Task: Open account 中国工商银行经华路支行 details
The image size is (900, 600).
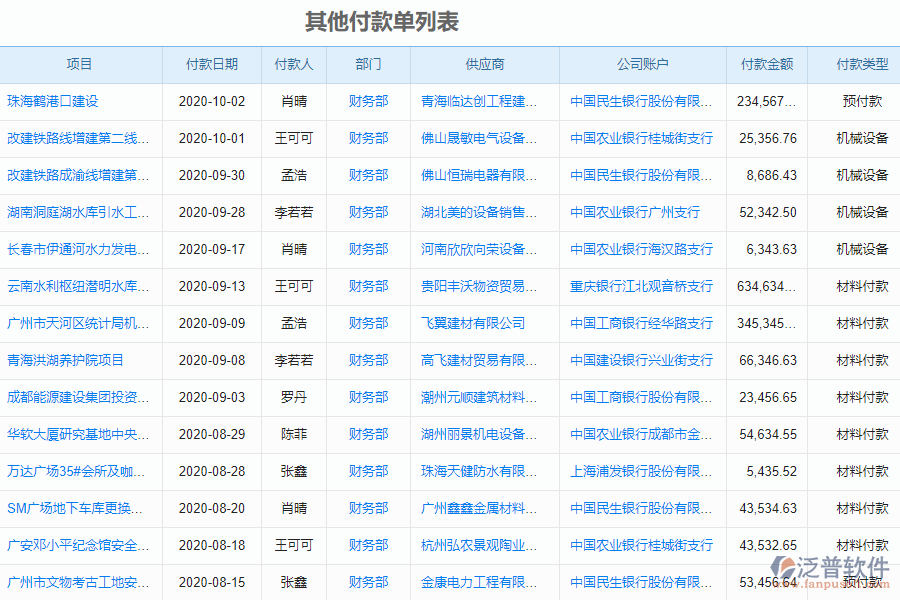Action: point(643,323)
